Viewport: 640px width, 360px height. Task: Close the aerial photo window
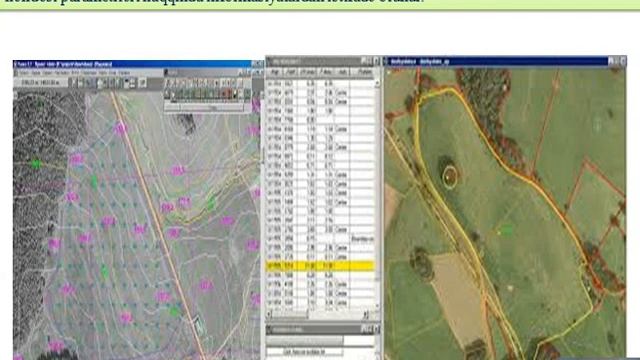(623, 61)
